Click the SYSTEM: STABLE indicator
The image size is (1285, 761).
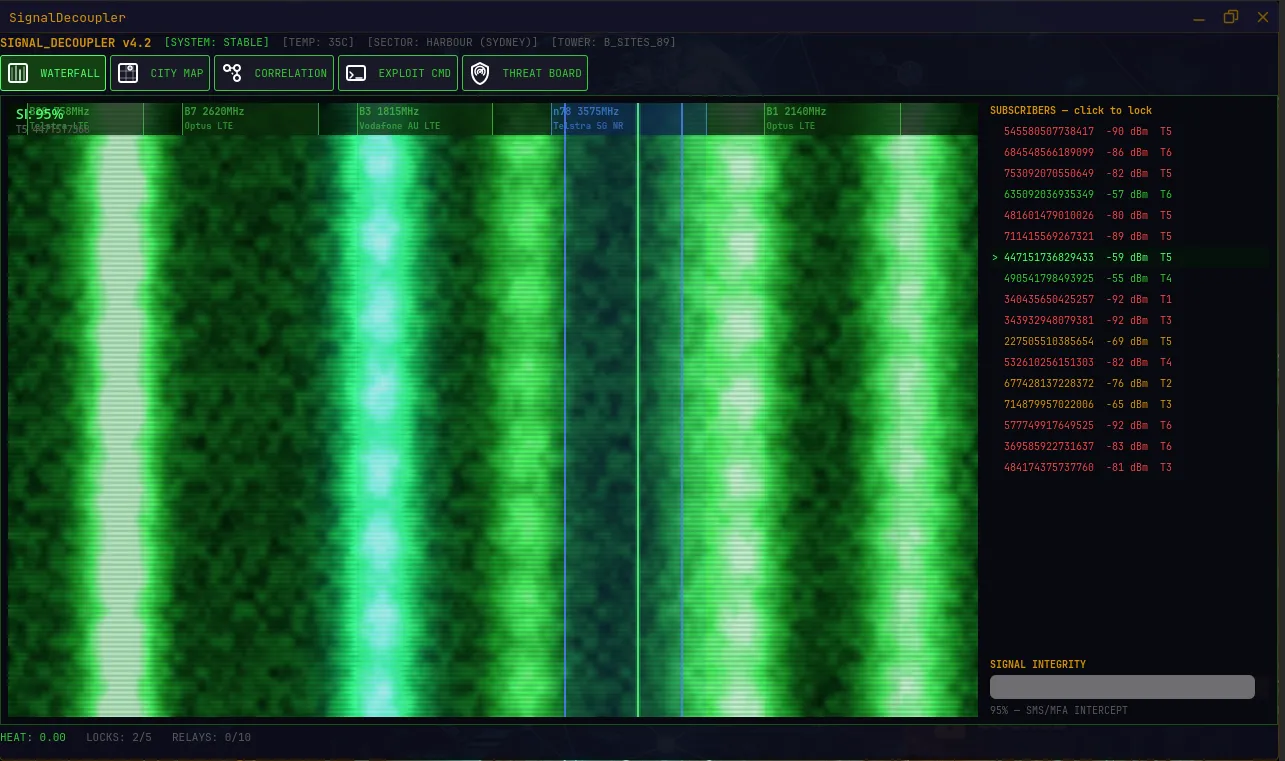coord(217,42)
